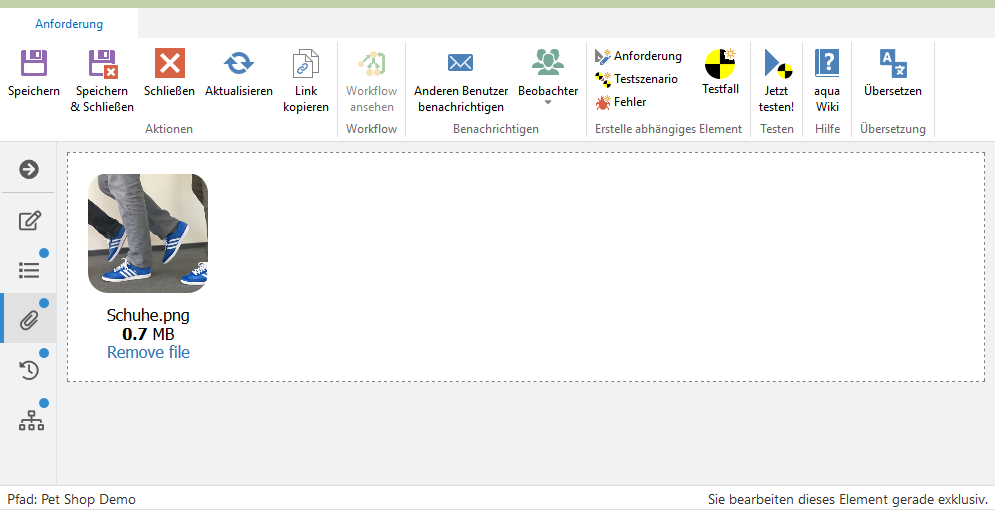
Task: Click Remove file link under Schuhe.png
Action: tap(148, 352)
